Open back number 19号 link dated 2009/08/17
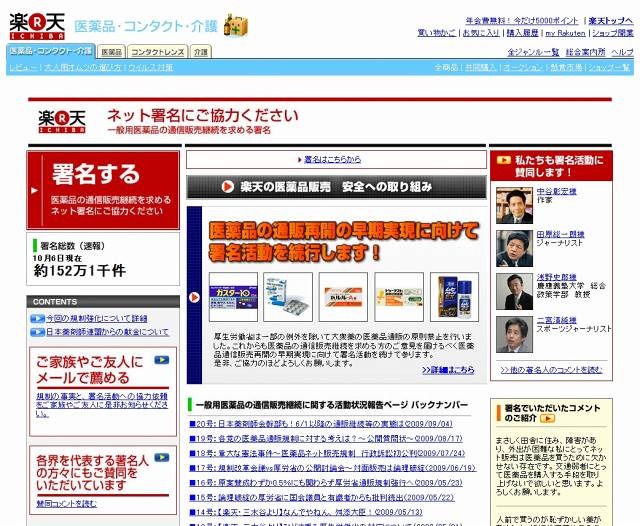 (x=326, y=439)
